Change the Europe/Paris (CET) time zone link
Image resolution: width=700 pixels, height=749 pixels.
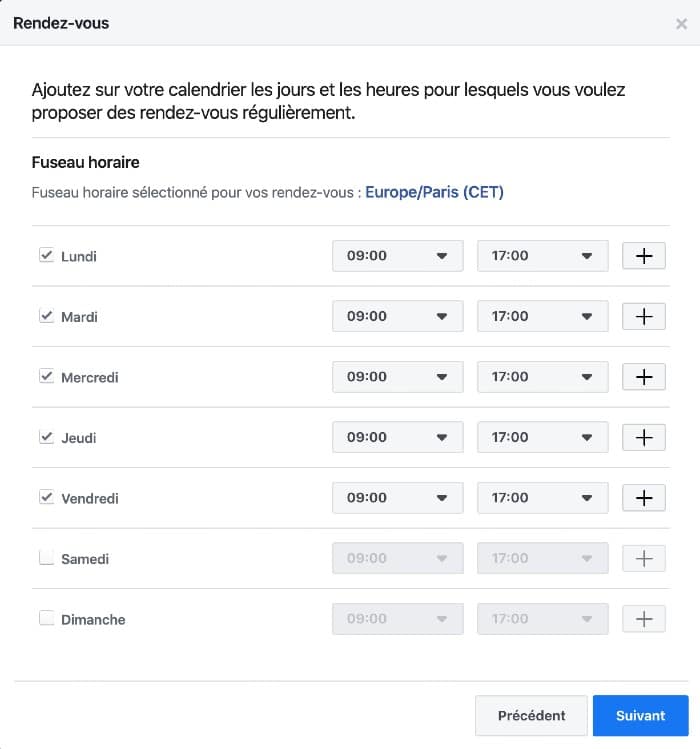coord(434,192)
